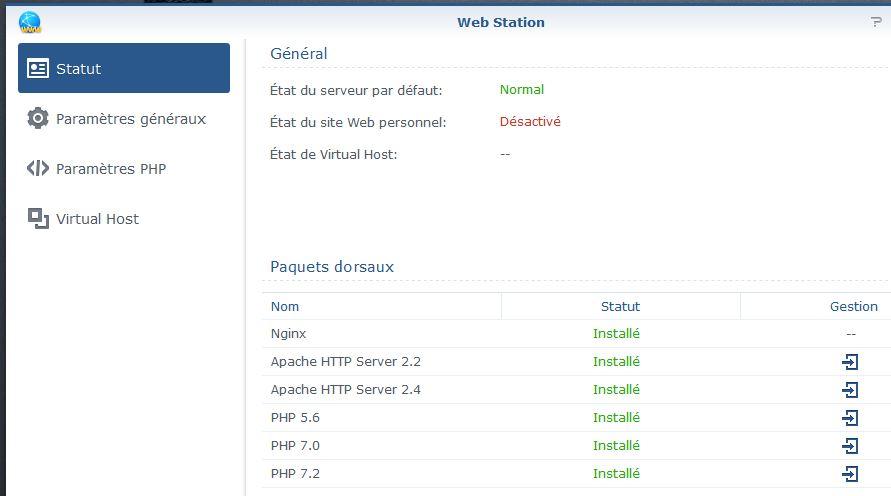Click the Nginx Gestion dashes cell
Viewport: 891px width, 496px height.
850,334
